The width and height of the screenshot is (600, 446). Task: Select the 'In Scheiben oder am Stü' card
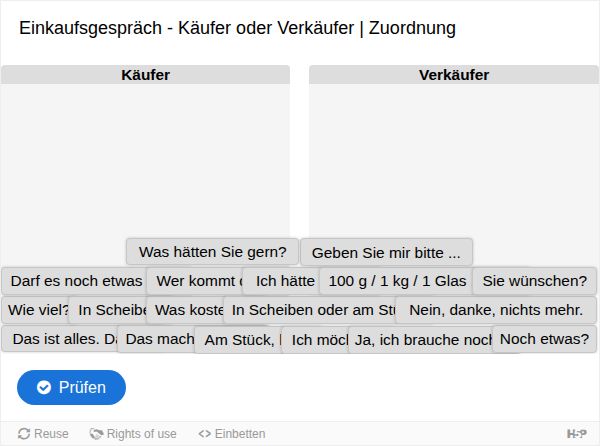pos(310,310)
